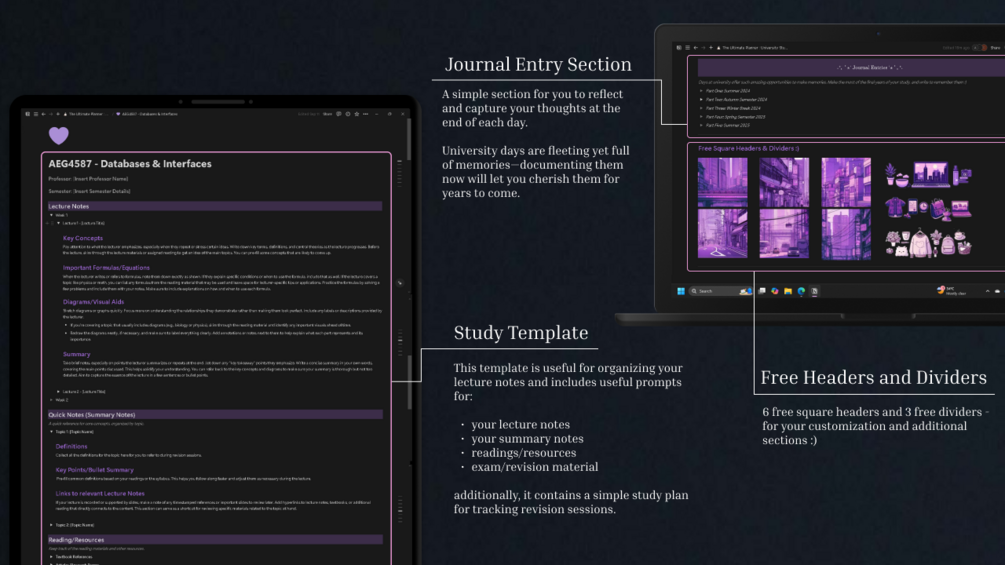Add a new page via plus in tablet window
Screen dimensions: 1005x565
click(58, 114)
